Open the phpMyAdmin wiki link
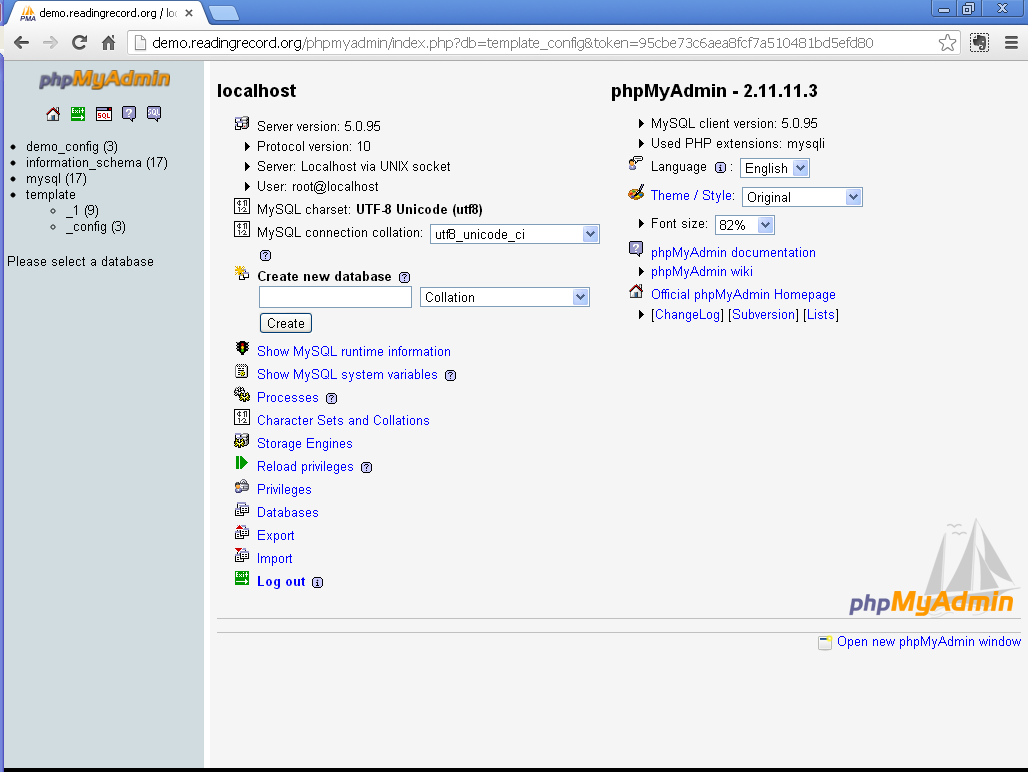 (x=702, y=271)
